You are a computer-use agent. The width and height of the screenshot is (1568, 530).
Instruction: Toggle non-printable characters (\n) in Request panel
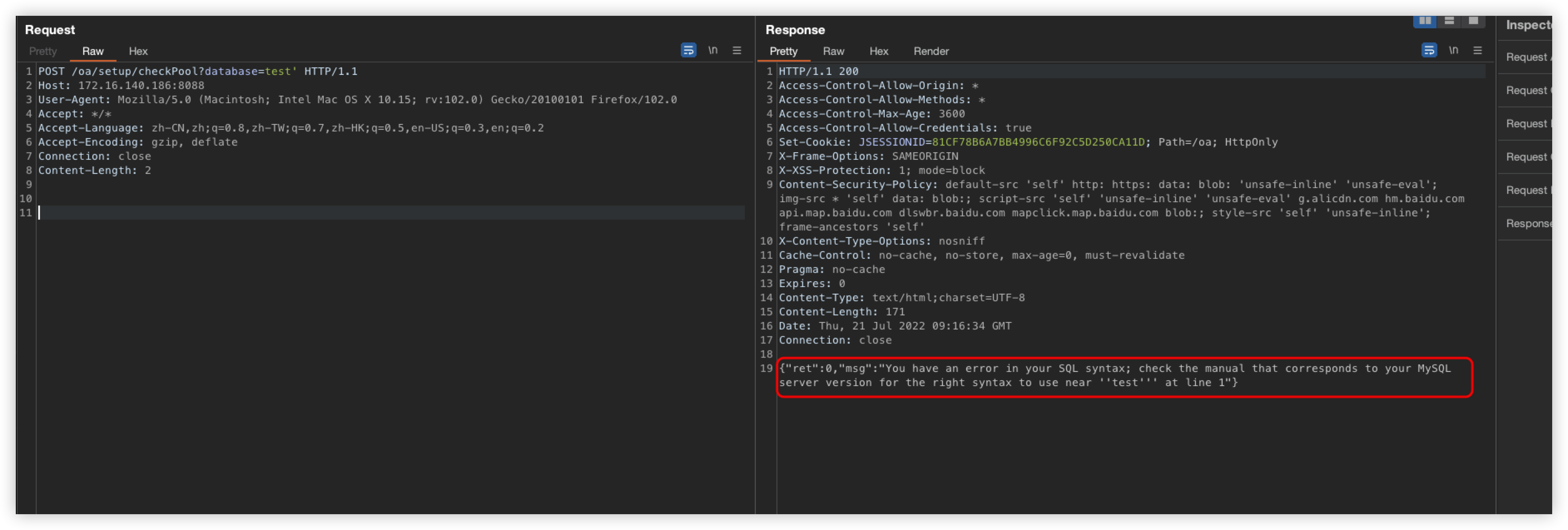pyautogui.click(x=712, y=50)
